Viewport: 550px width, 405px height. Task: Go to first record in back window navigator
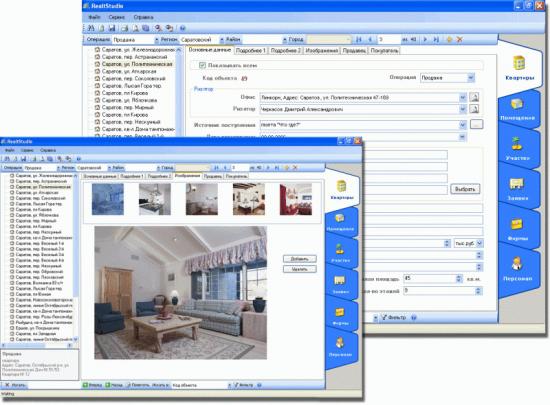[x=358, y=40]
